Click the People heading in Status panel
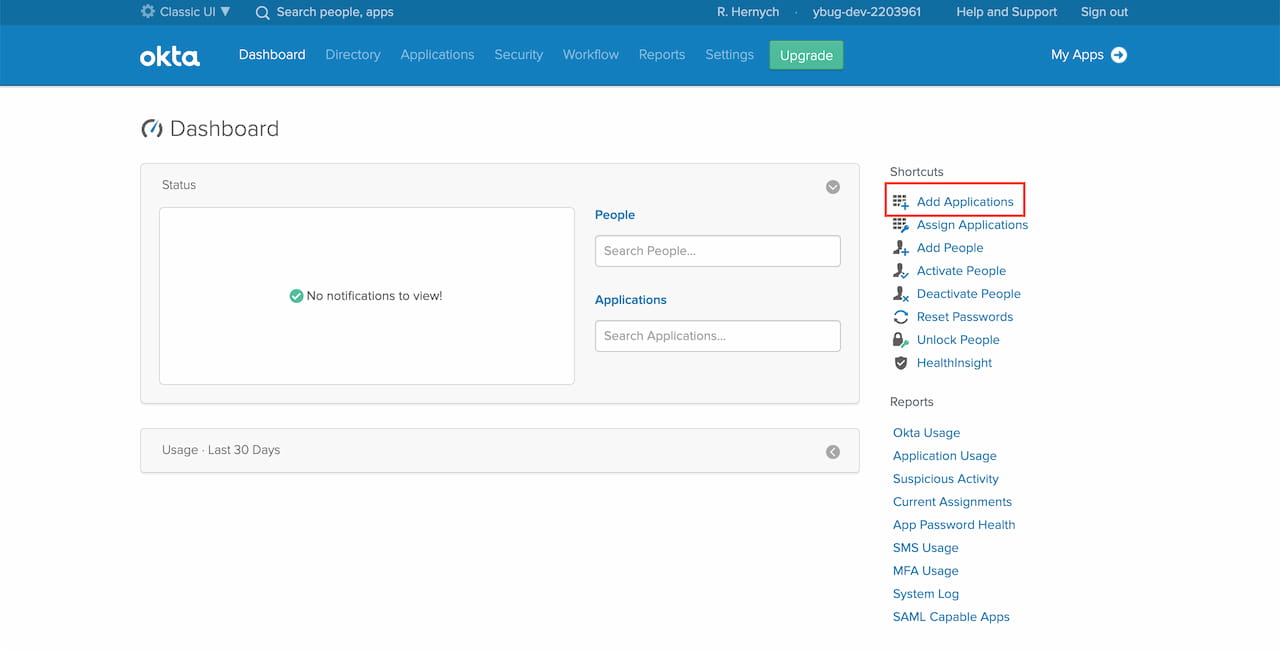This screenshot has width=1280, height=651. click(615, 215)
